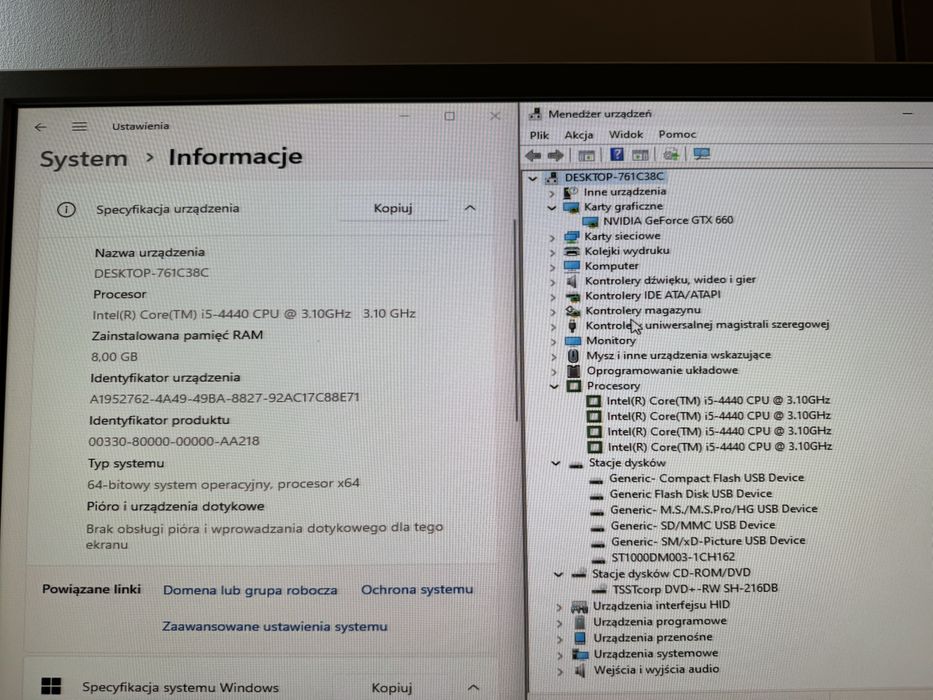Open Zaawansowane ustawienia systemu link
The height and width of the screenshot is (700, 933).
tap(275, 627)
